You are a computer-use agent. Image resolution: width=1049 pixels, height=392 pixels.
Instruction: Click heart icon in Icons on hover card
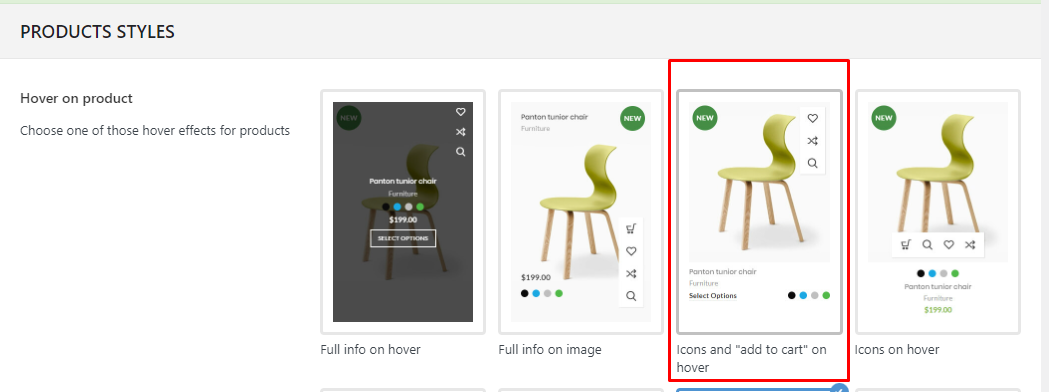(x=949, y=245)
